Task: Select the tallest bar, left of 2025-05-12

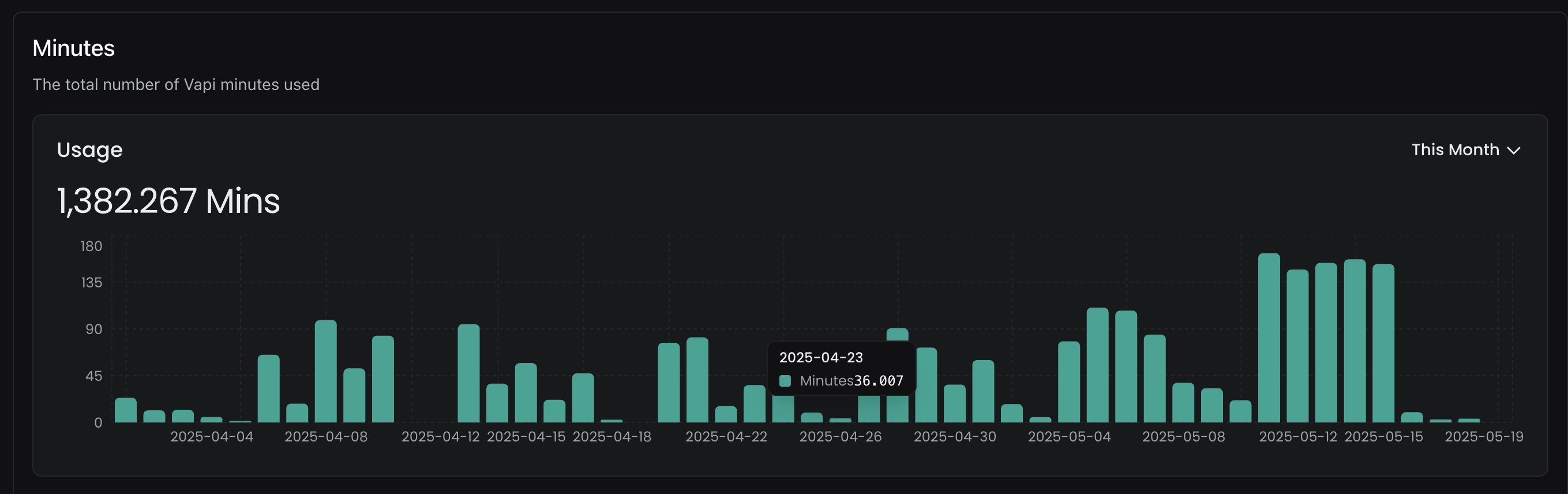Action: (1269, 338)
